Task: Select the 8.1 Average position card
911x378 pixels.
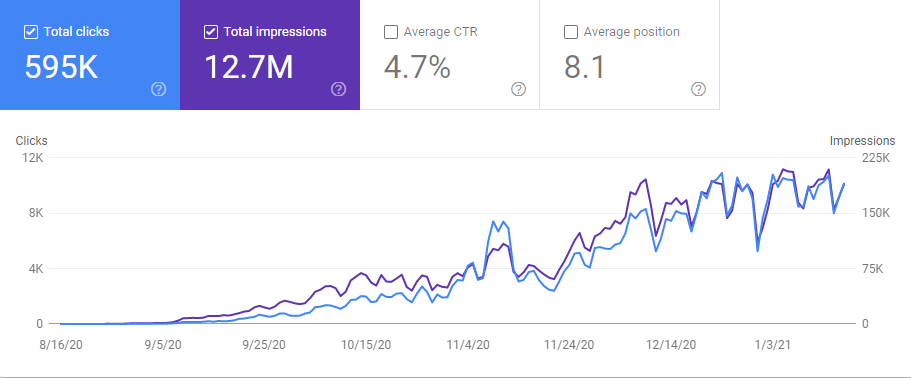Action: [x=630, y=55]
